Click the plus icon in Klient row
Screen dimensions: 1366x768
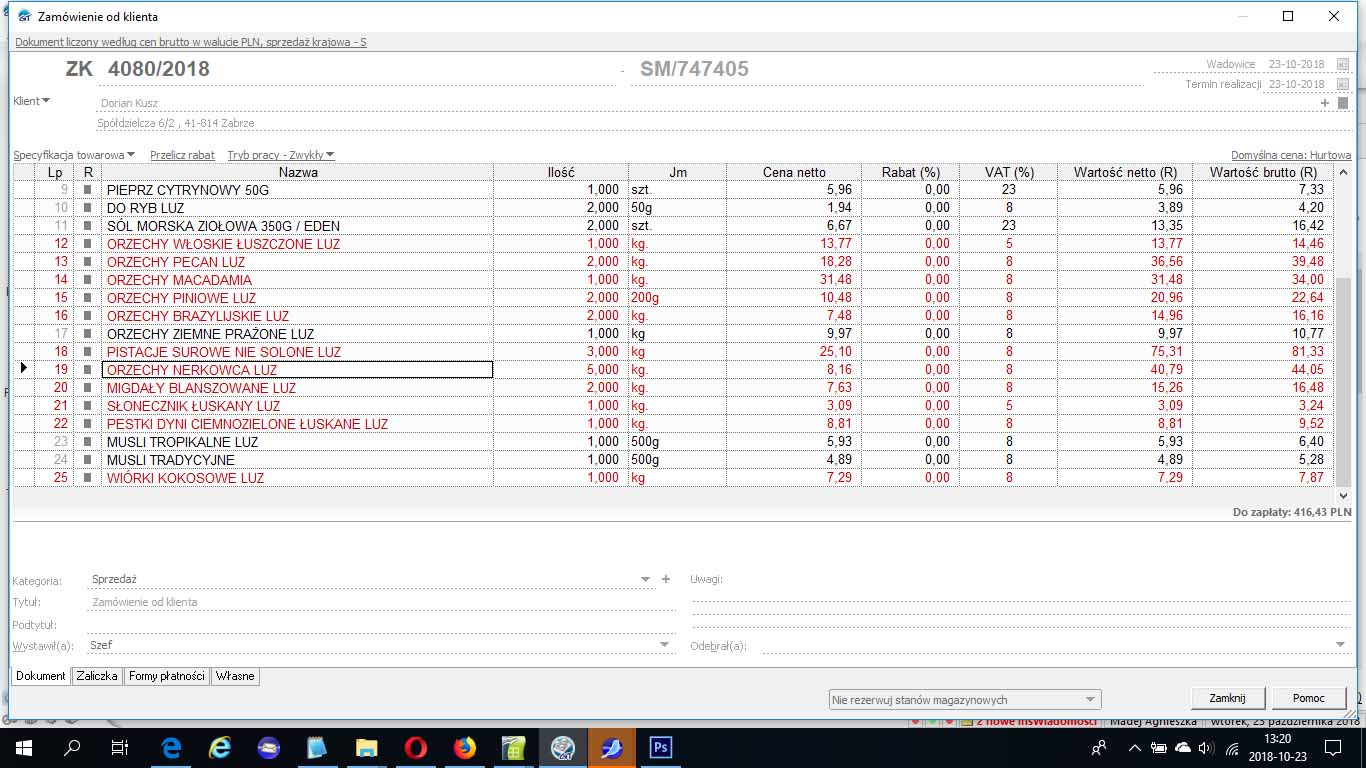pos(1325,103)
